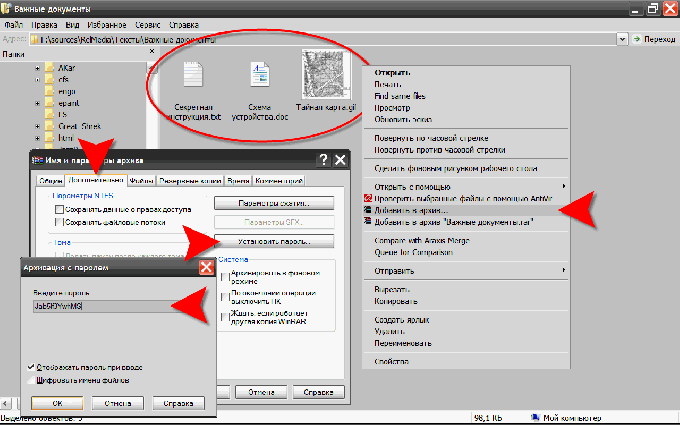The width and height of the screenshot is (680, 425).
Task: Click the Переход go button
Action: coord(654,39)
